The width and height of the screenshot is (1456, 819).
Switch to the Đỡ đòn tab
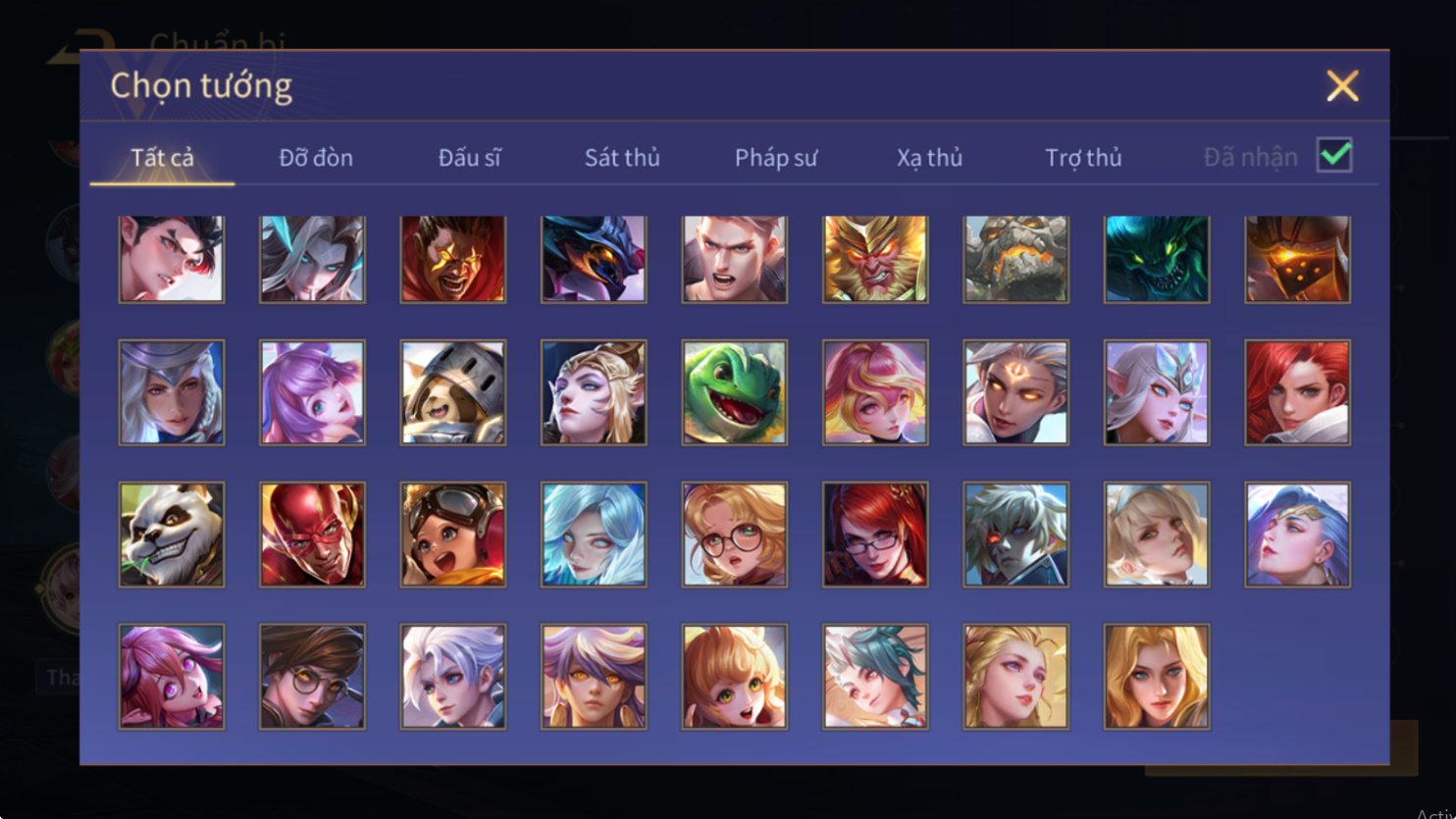point(316,157)
